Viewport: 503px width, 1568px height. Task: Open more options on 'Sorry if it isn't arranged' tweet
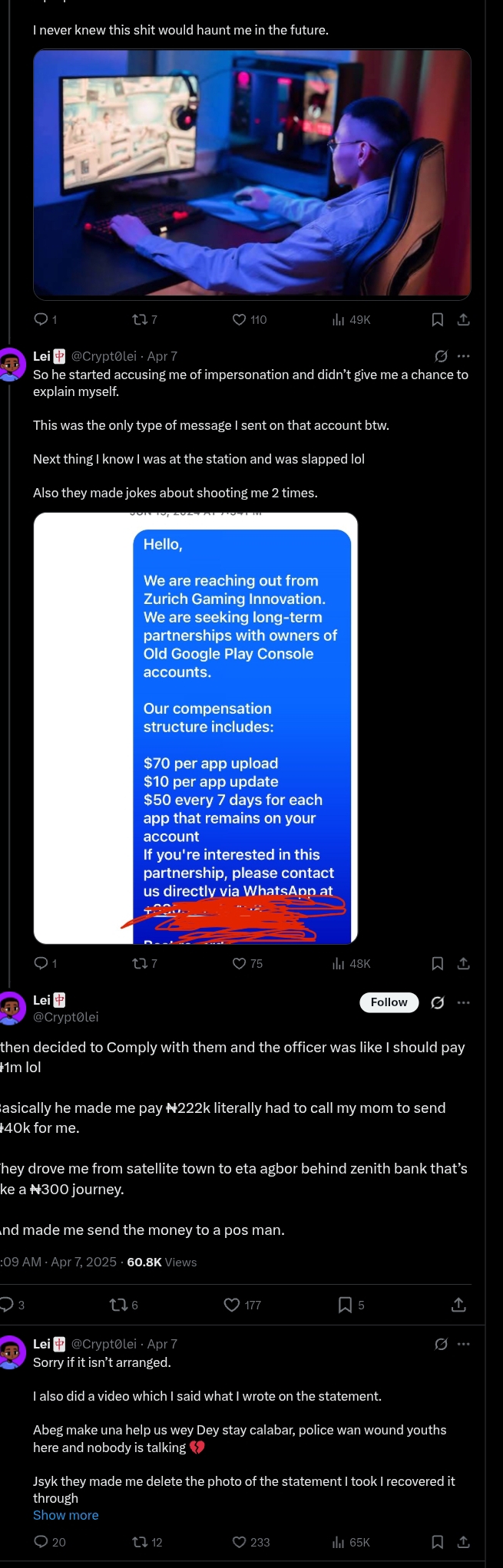pyautogui.click(x=463, y=1344)
